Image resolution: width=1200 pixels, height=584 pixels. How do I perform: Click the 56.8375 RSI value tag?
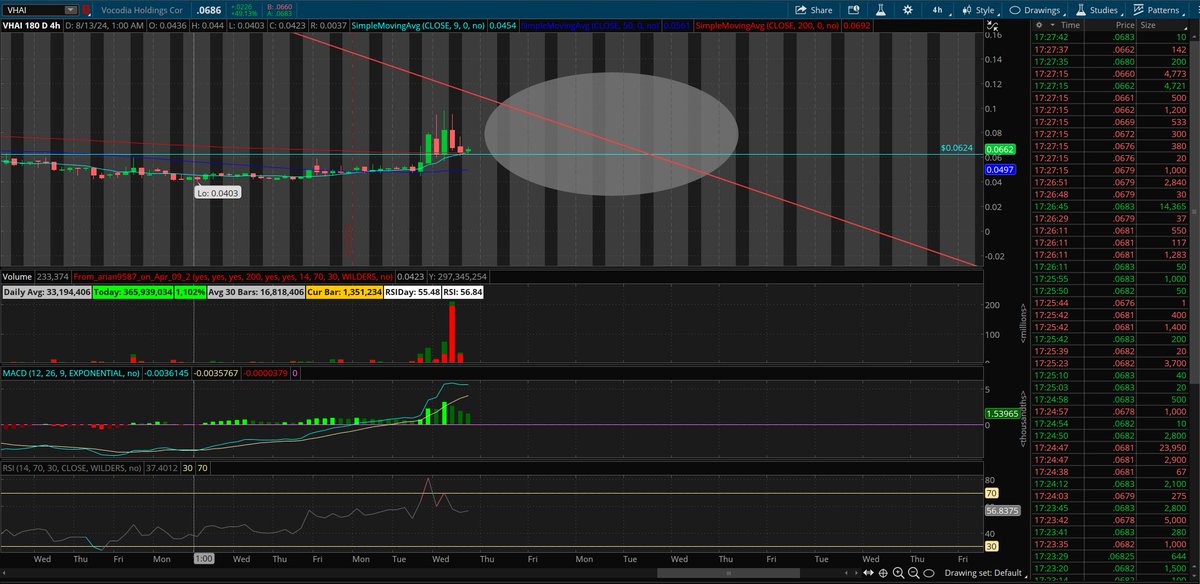[1001, 509]
